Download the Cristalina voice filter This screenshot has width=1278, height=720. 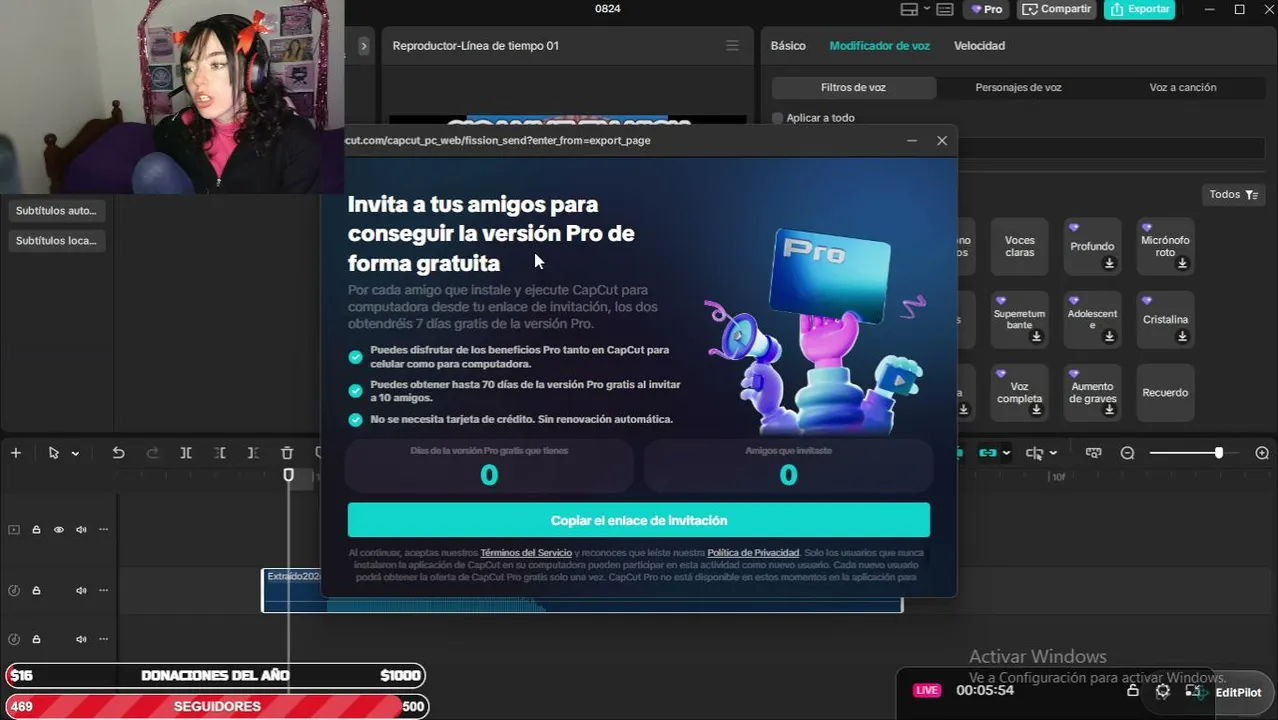[x=1182, y=337]
